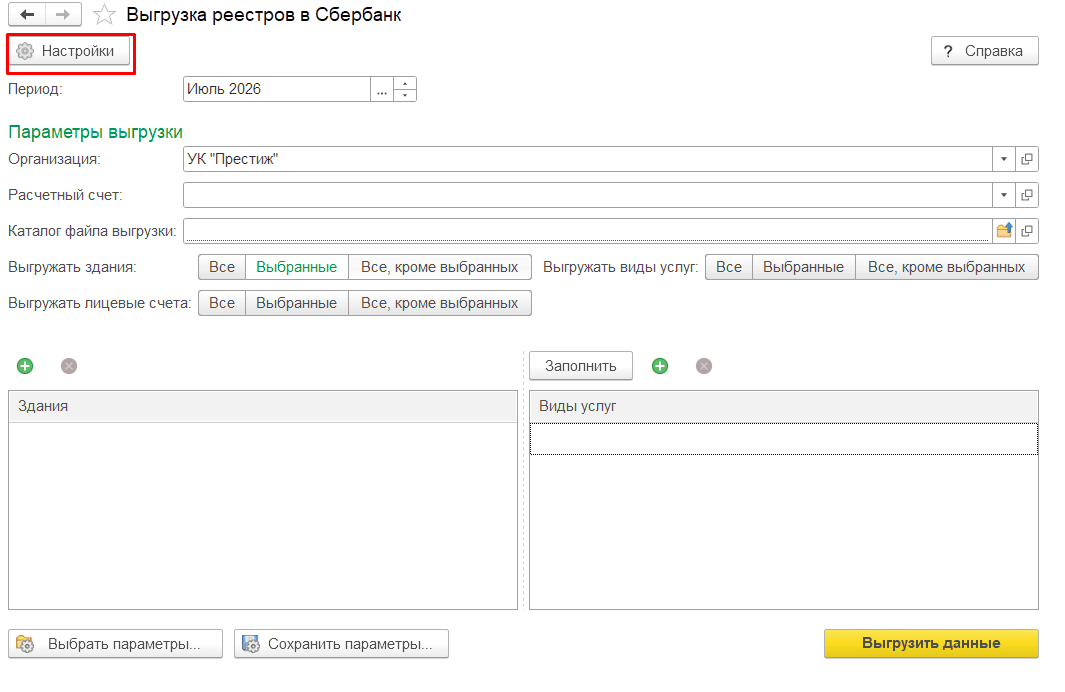Add a row to the Здания list
The image size is (1065, 692).
click(x=25, y=366)
